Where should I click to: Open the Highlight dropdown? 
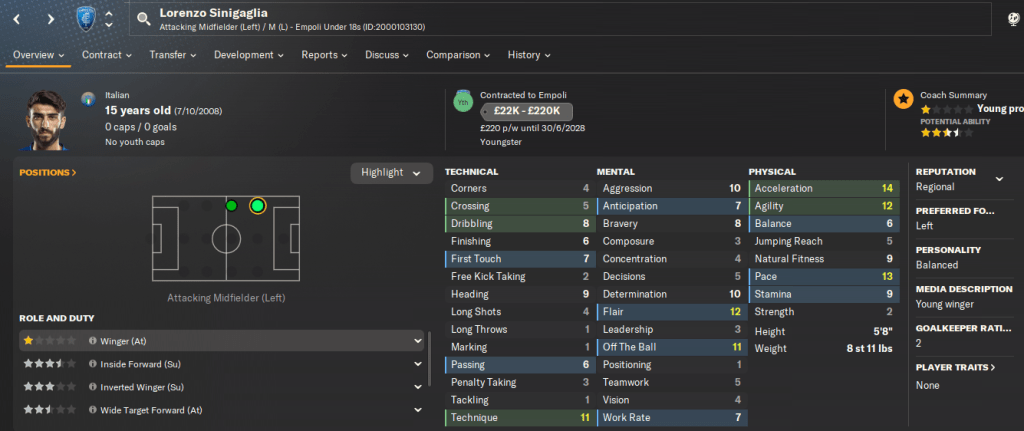(391, 173)
